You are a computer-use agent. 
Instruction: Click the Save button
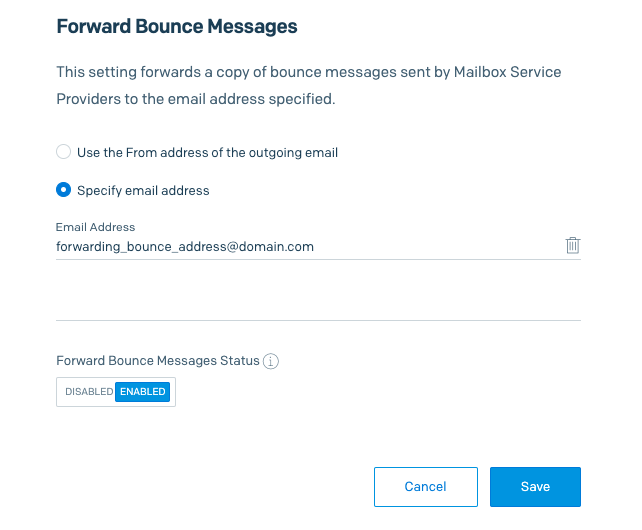click(x=535, y=487)
